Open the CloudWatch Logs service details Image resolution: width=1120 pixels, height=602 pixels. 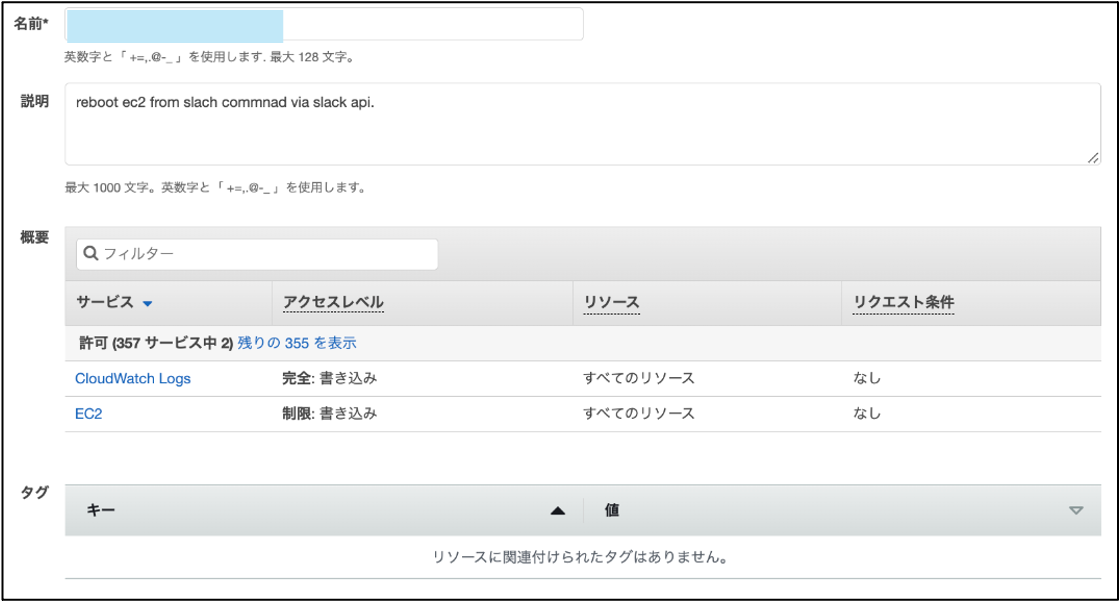coord(131,378)
